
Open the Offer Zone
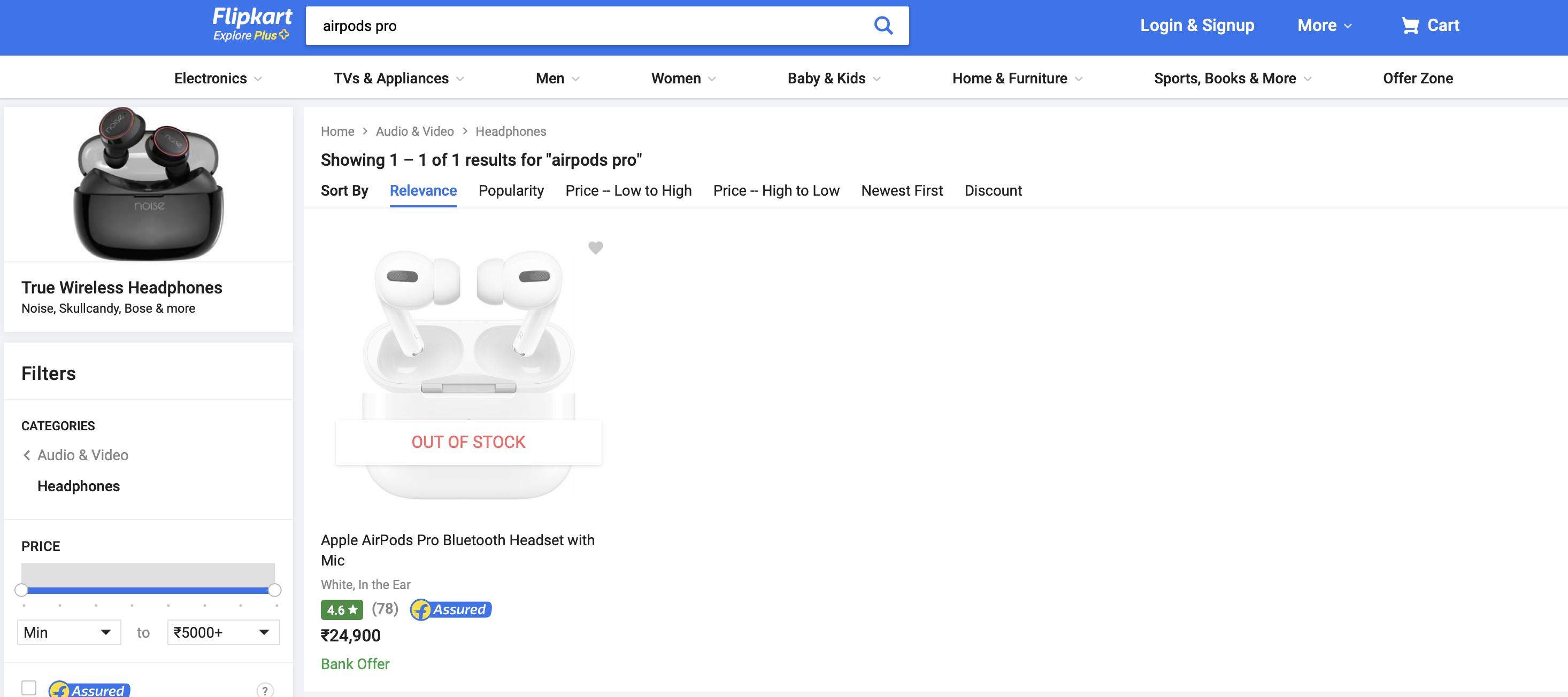point(1418,79)
